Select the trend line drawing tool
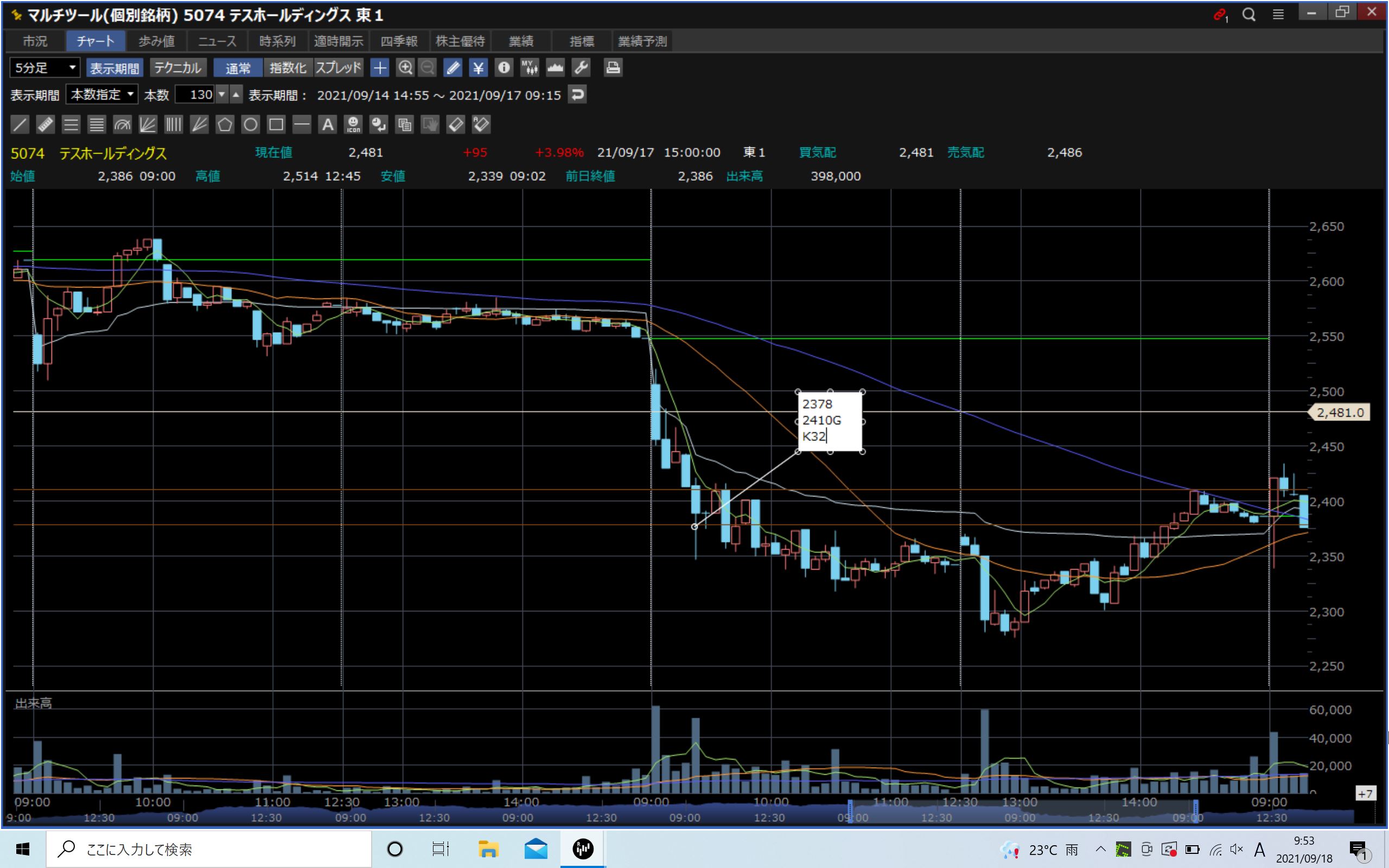 coord(20,125)
